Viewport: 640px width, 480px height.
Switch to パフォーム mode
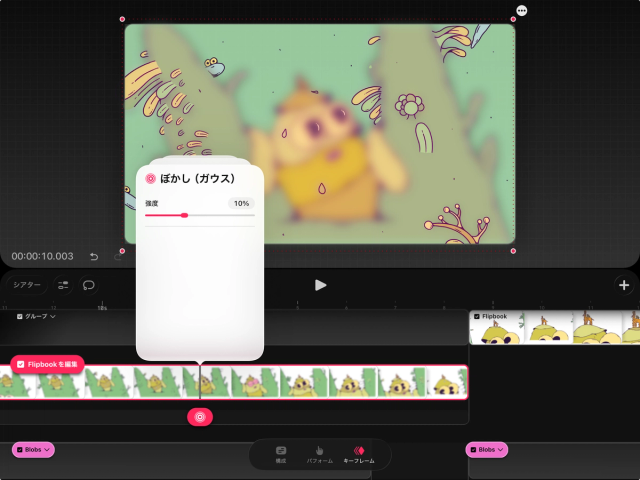[x=320, y=454]
